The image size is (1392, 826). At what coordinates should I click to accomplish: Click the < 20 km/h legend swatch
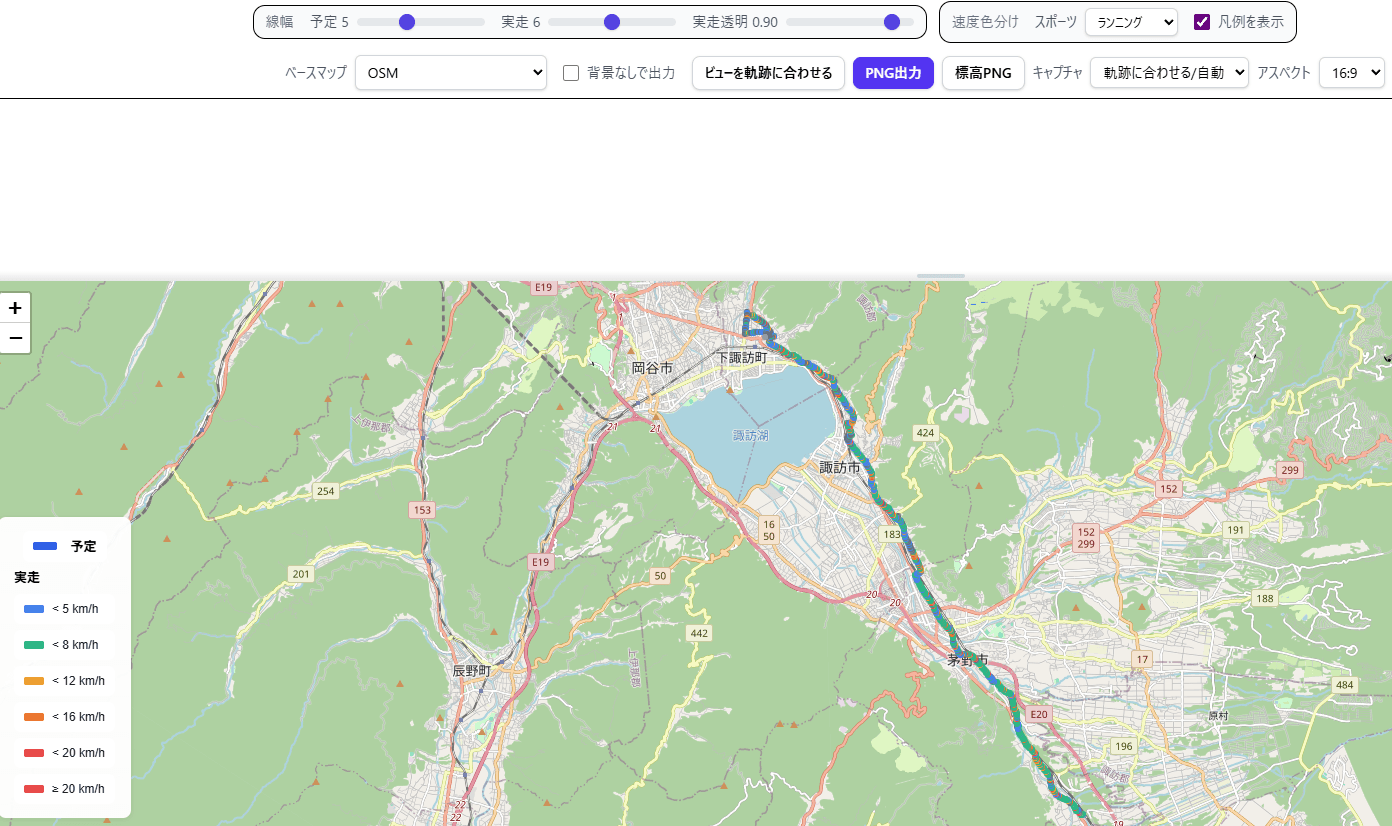34,753
